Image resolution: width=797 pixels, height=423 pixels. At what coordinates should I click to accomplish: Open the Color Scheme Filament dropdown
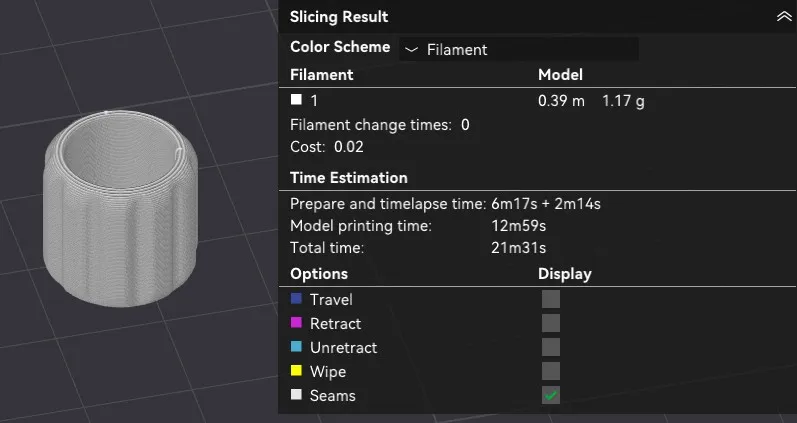(518, 49)
